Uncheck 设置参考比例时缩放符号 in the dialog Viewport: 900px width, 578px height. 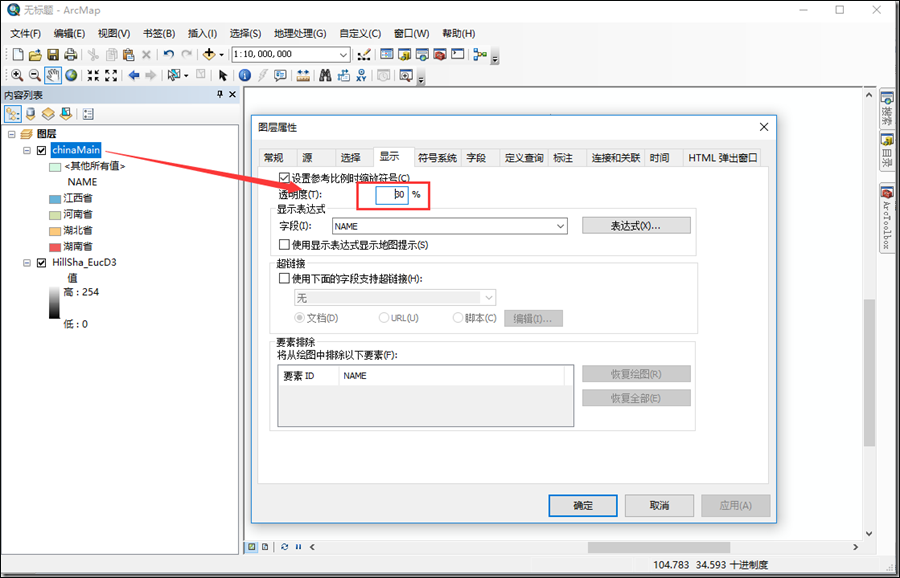tap(283, 176)
